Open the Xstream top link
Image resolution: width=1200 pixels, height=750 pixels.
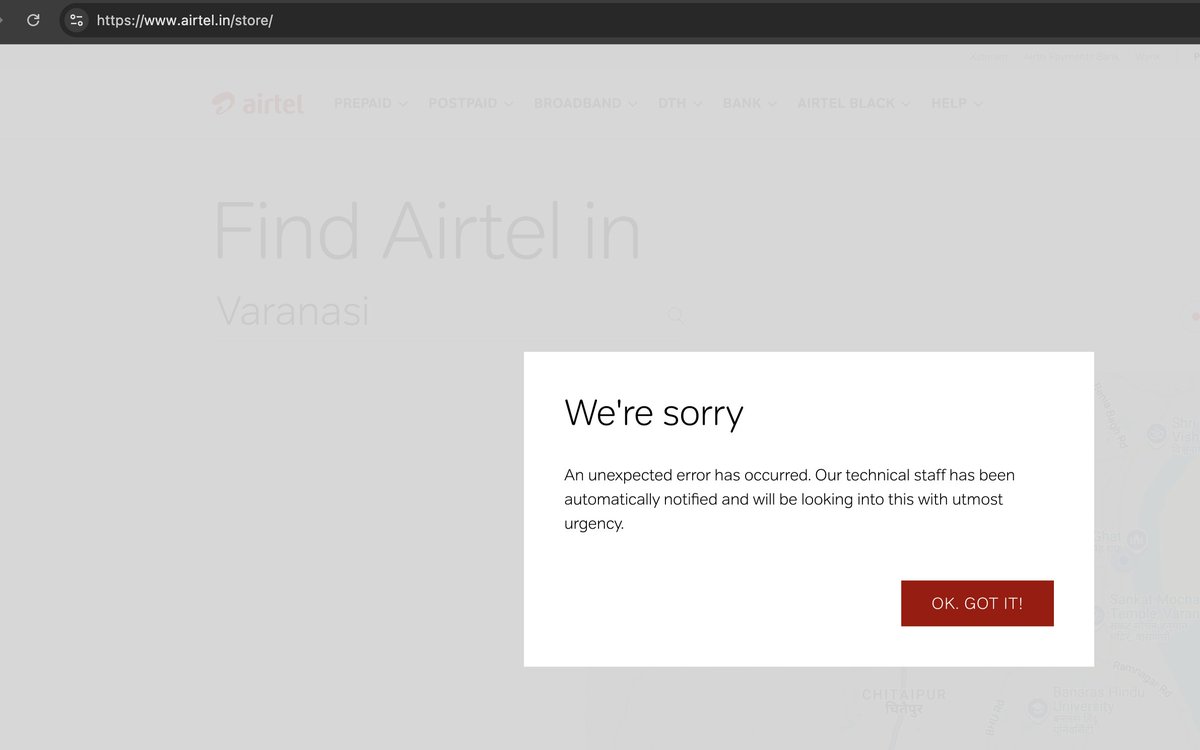click(x=988, y=57)
